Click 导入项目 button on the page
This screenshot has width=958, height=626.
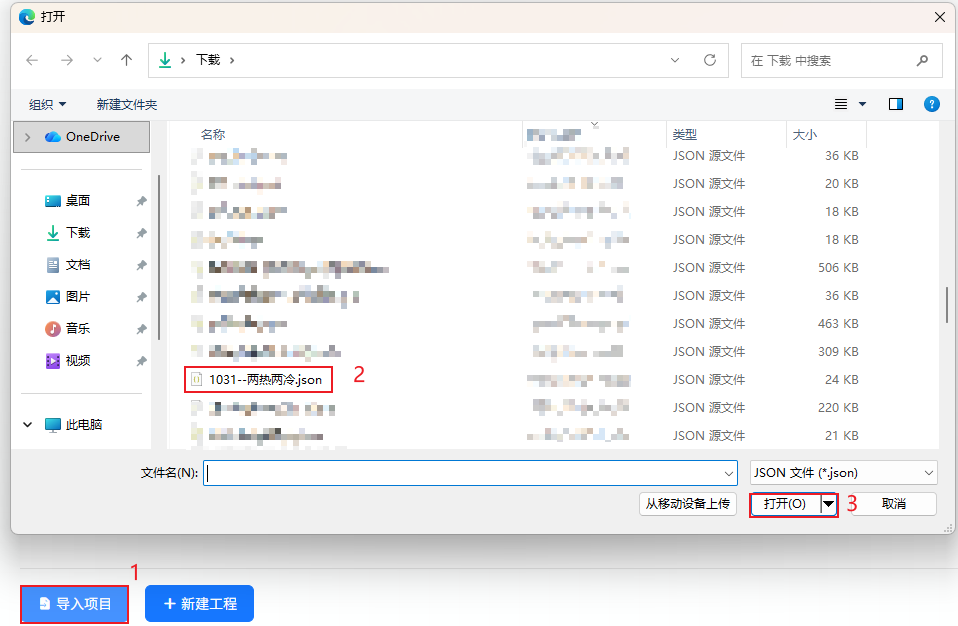pos(75,603)
